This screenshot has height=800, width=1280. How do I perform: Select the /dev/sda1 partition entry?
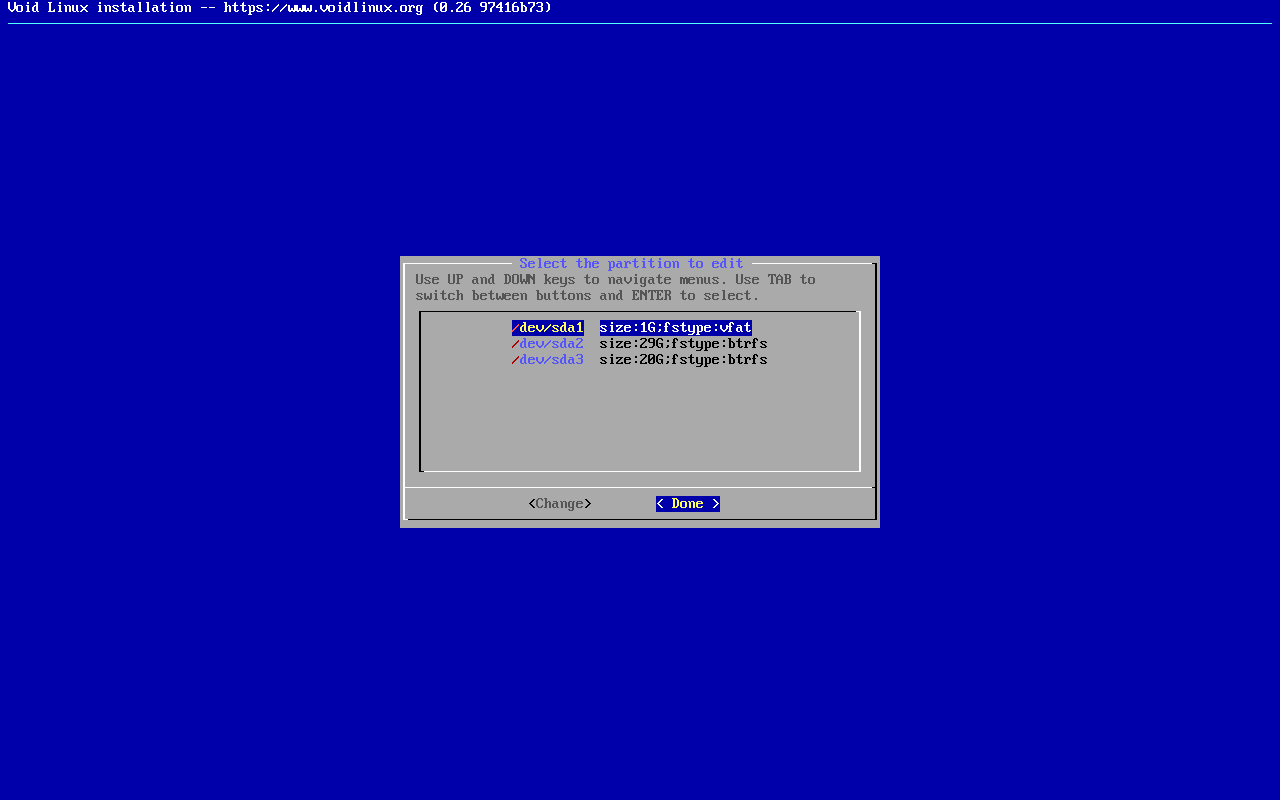(548, 328)
